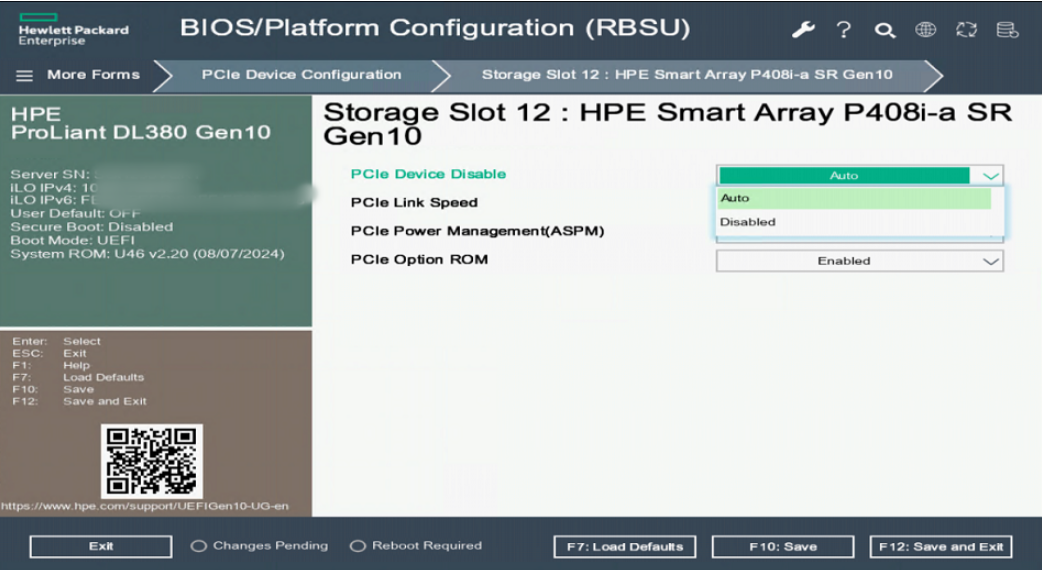Select Auto option in the dropdown list
Screen dimensions: 1042x570
735,198
